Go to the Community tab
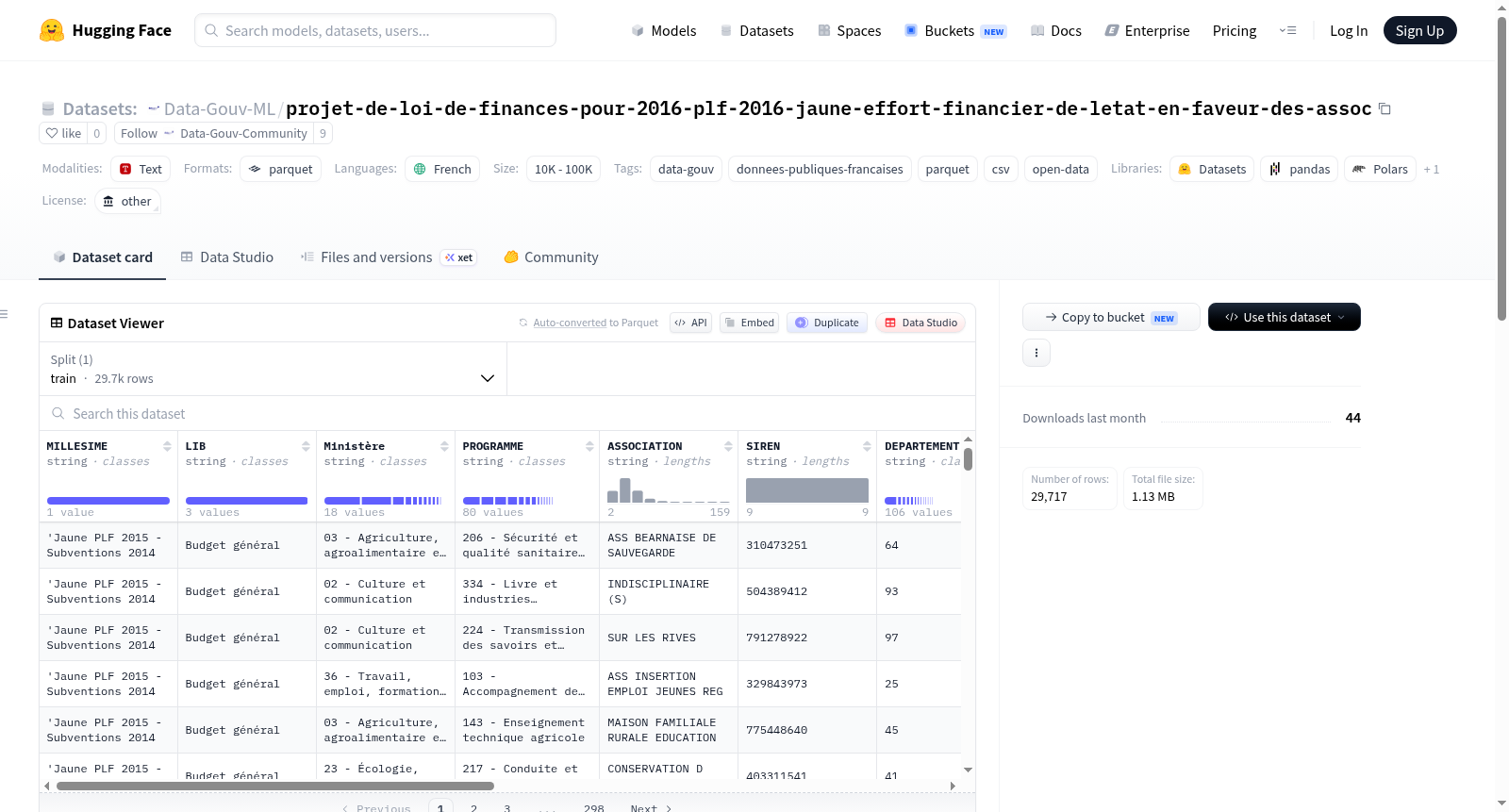1509x812 pixels. tap(551, 257)
